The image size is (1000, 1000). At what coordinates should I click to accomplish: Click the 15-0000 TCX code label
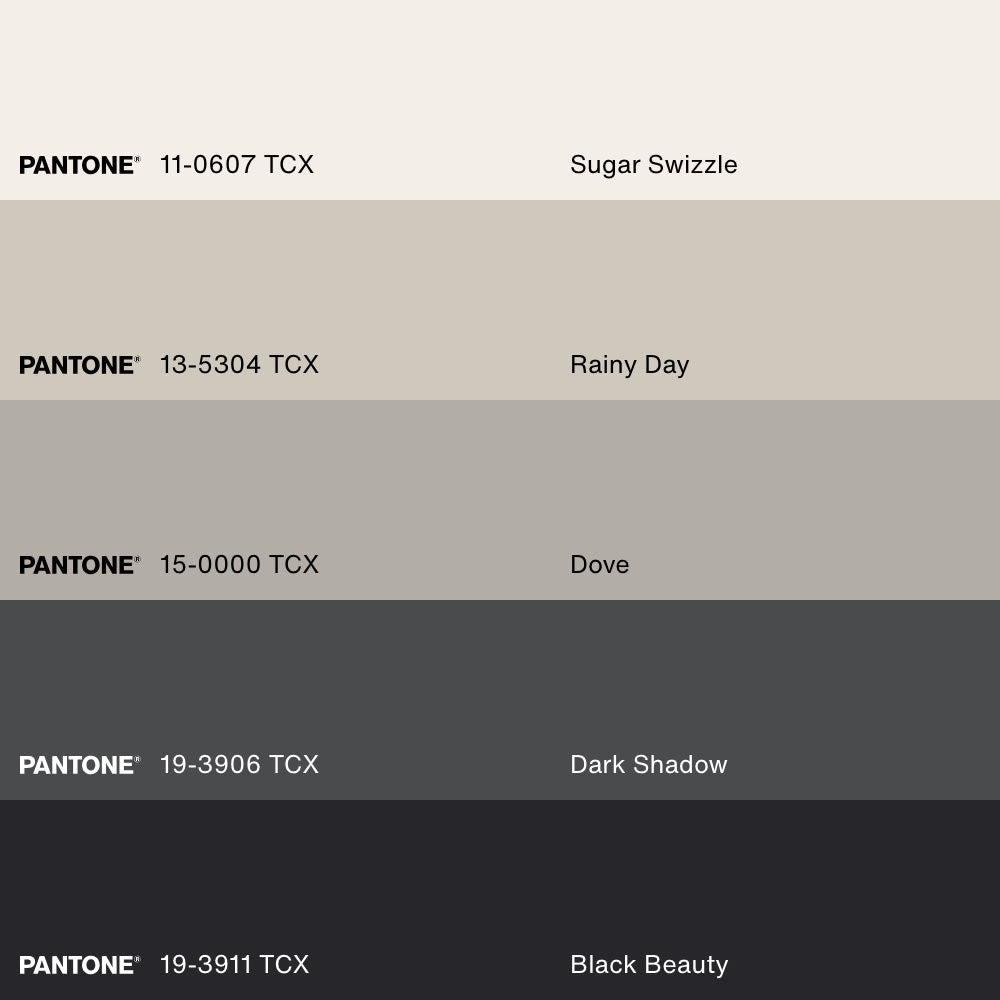(x=239, y=565)
